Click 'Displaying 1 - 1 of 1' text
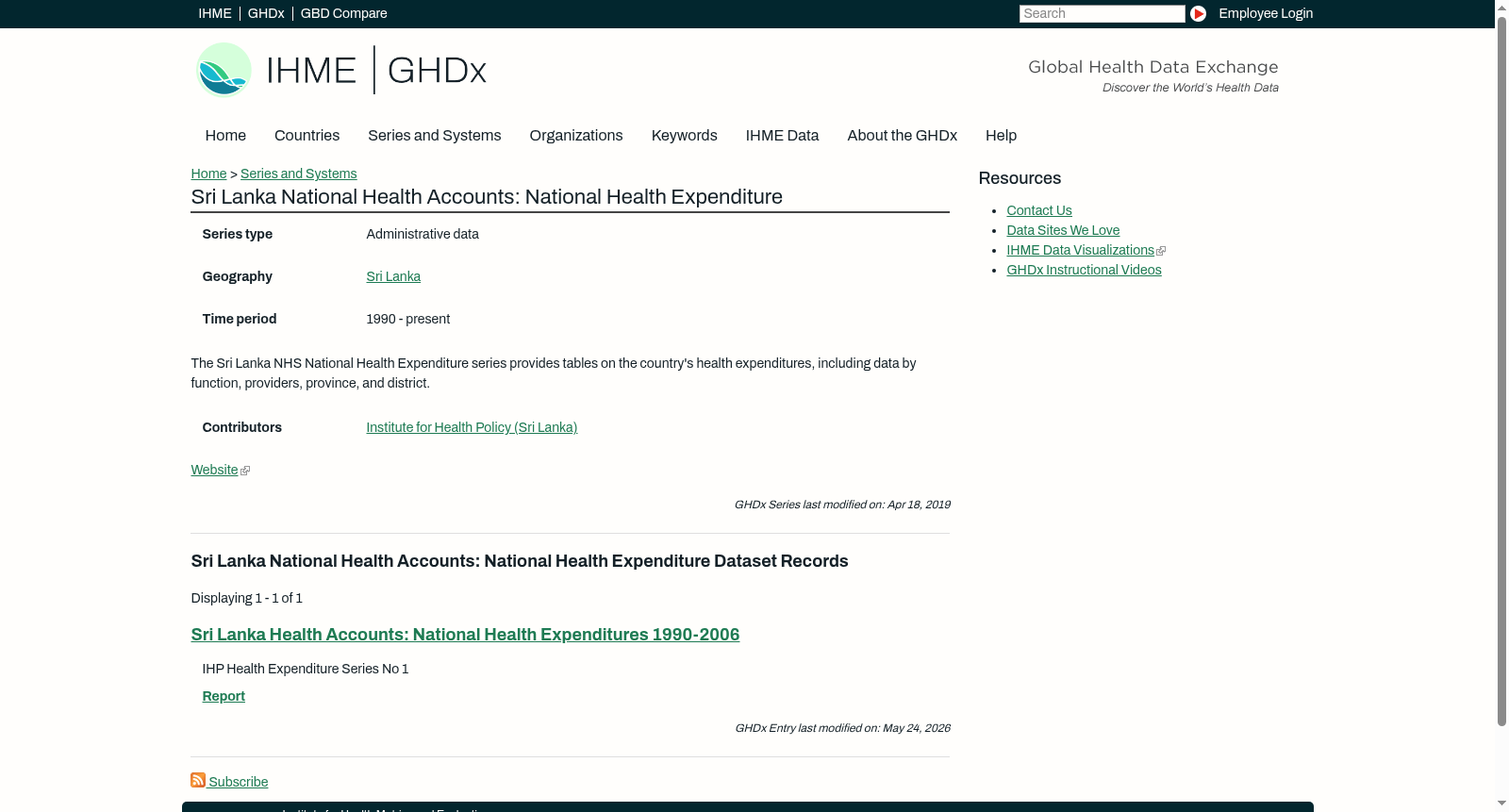The width and height of the screenshot is (1509, 812). pyautogui.click(x=246, y=598)
